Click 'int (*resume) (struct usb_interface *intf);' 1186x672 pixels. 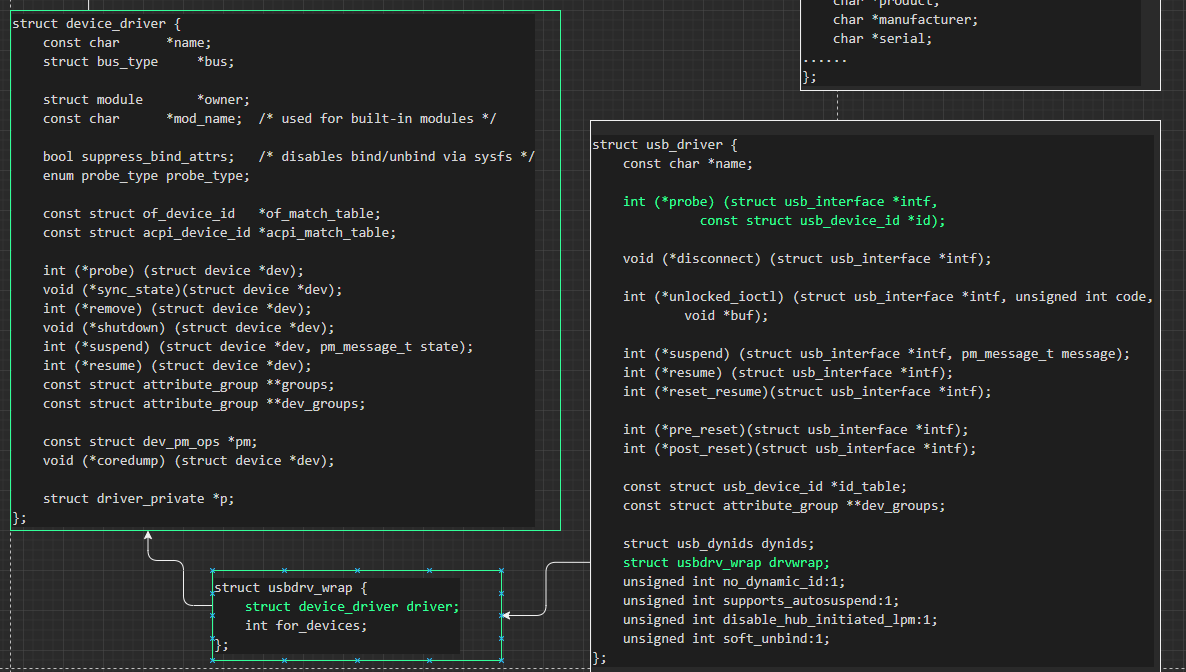(788, 372)
